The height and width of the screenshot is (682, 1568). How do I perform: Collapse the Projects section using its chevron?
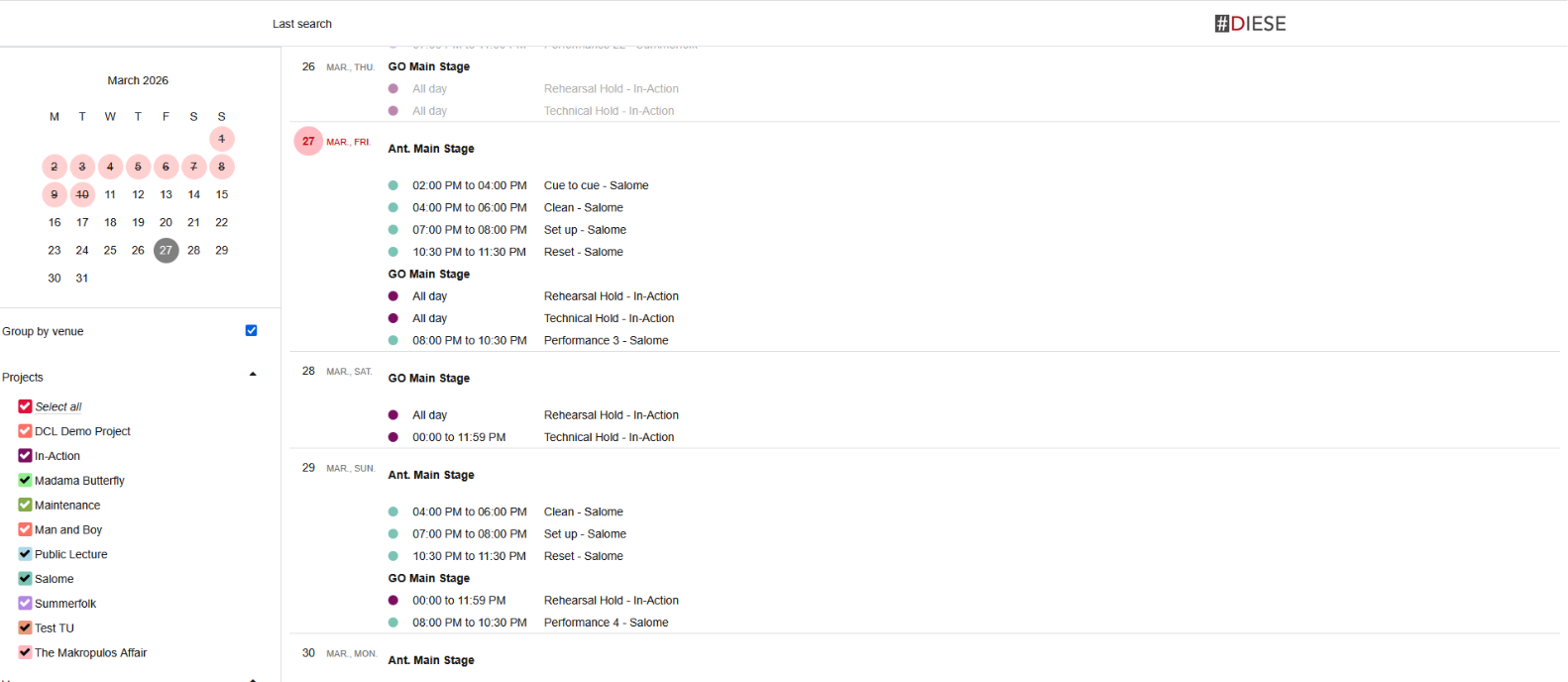point(253,374)
